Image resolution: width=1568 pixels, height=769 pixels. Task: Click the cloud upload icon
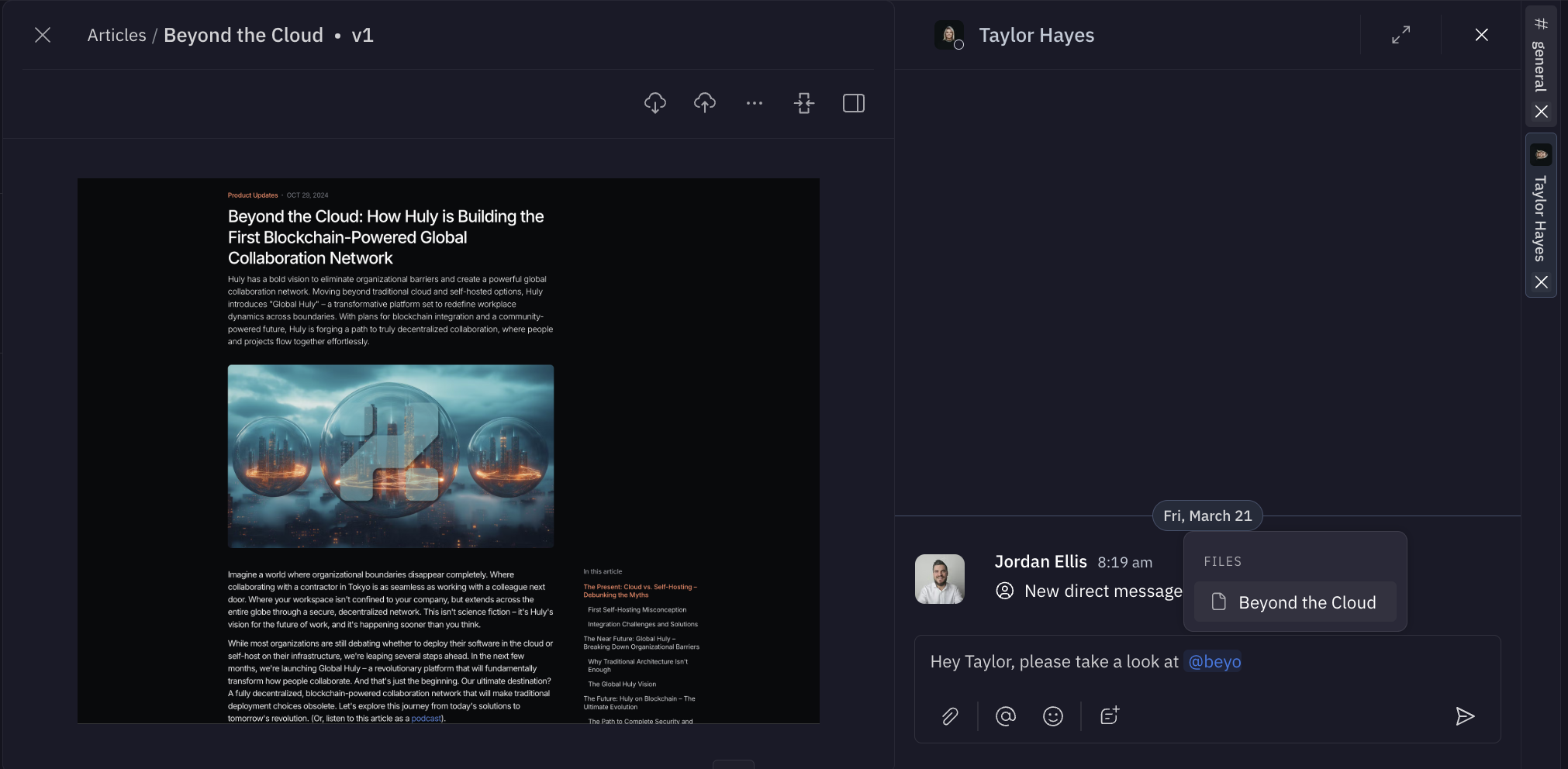(704, 102)
